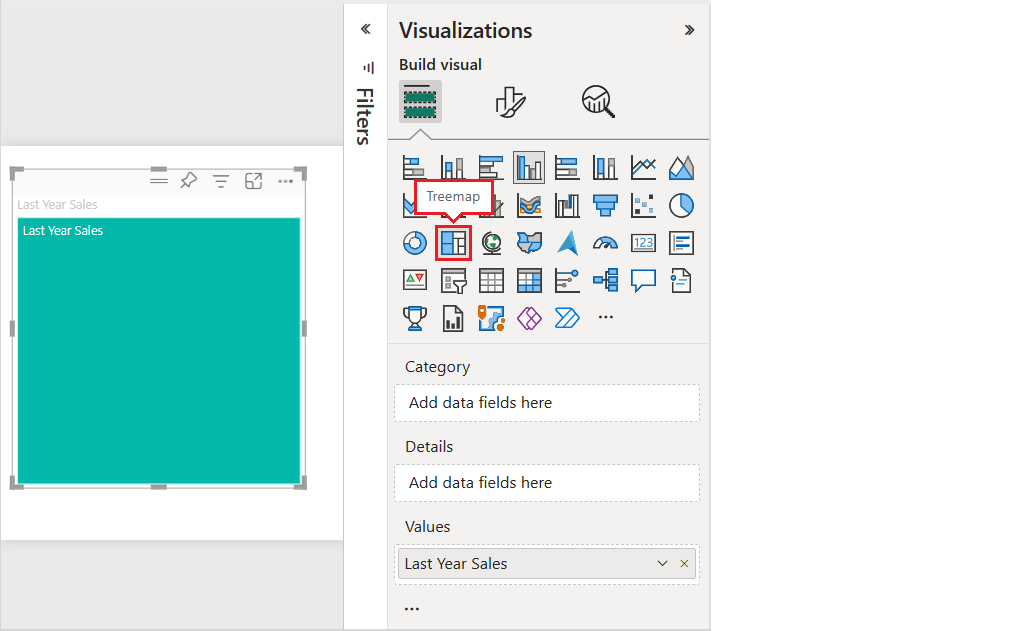This screenshot has width=1031, height=631.
Task: Pick the Gauge visualization icon
Action: pyautogui.click(x=605, y=242)
